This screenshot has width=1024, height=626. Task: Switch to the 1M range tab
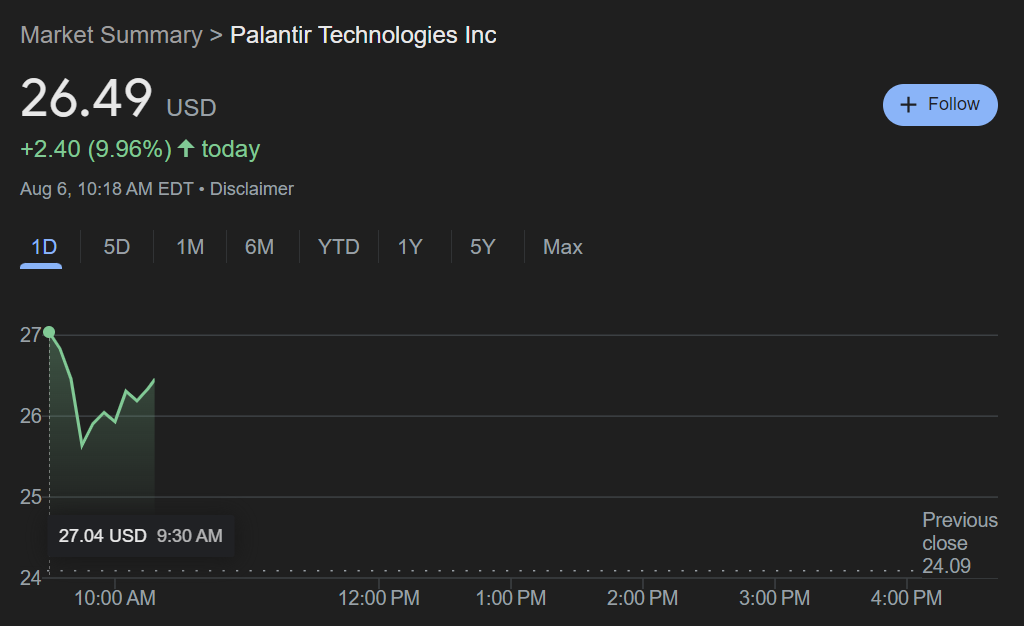190,247
